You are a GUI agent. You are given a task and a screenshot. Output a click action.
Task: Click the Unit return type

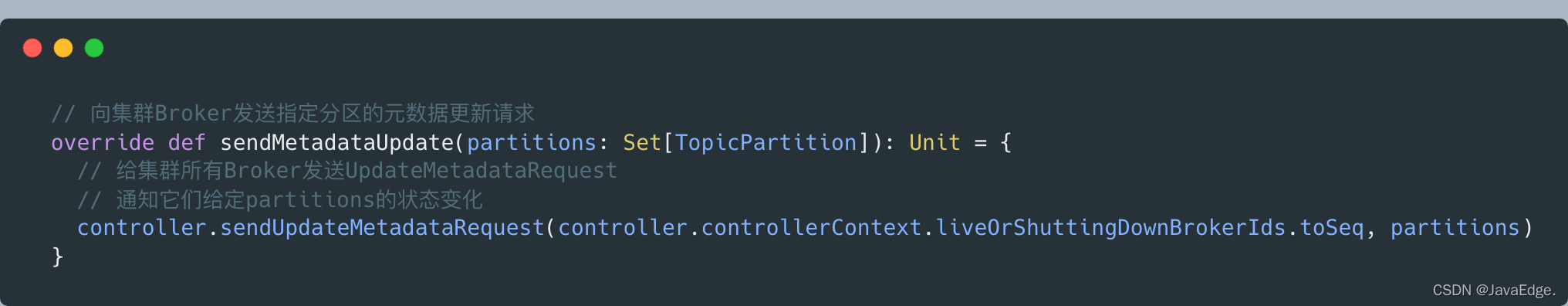coord(934,142)
